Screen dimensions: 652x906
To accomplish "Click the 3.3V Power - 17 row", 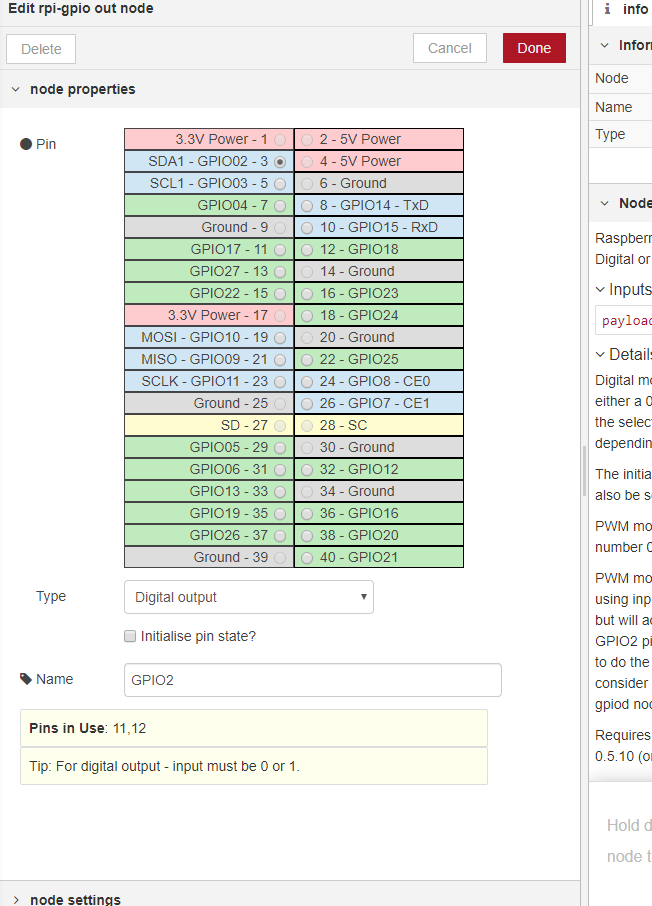I will tap(209, 315).
